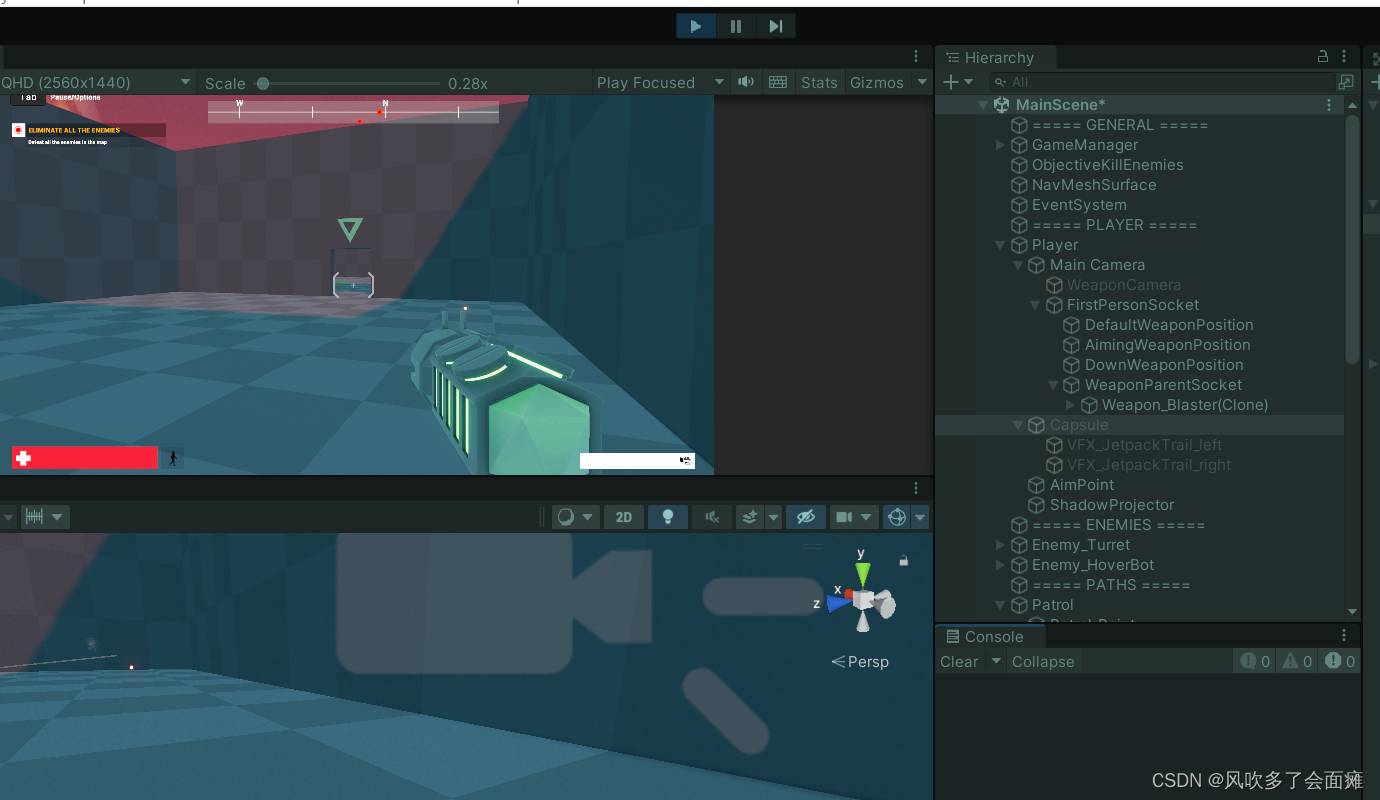The height and width of the screenshot is (800, 1380).
Task: Collapse the Player object
Action: (1000, 245)
